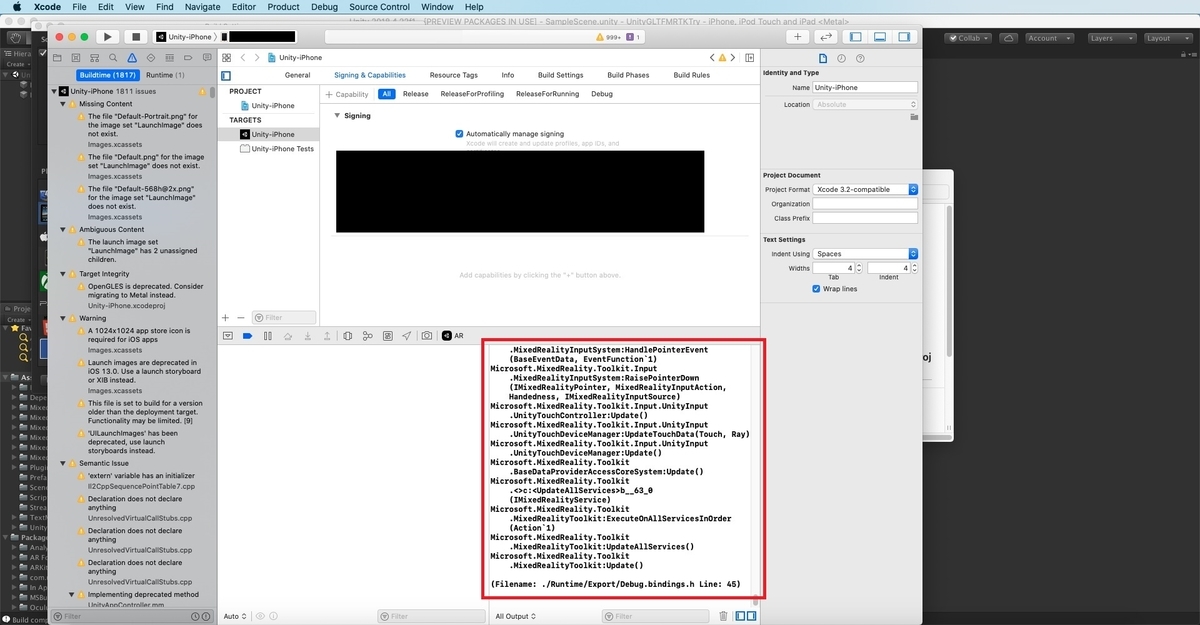Toggle the Collab checkbox in Unity window
The width and height of the screenshot is (1200, 625).
click(953, 38)
